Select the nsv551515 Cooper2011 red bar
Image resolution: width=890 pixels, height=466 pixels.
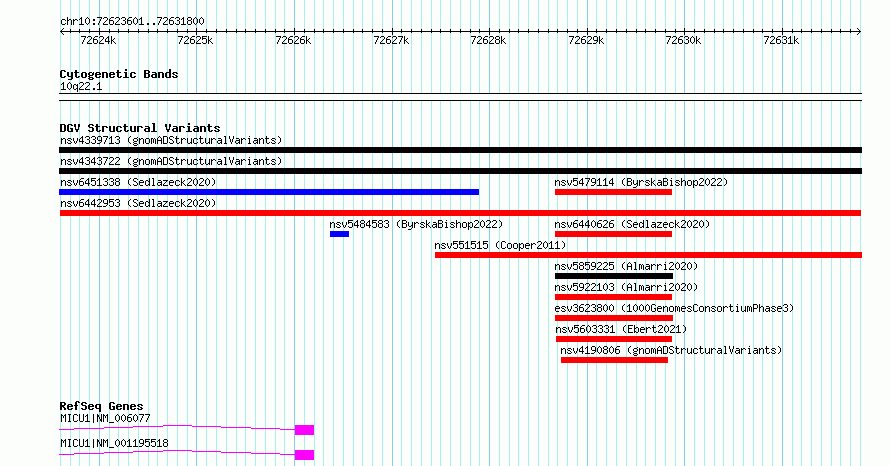(648, 255)
